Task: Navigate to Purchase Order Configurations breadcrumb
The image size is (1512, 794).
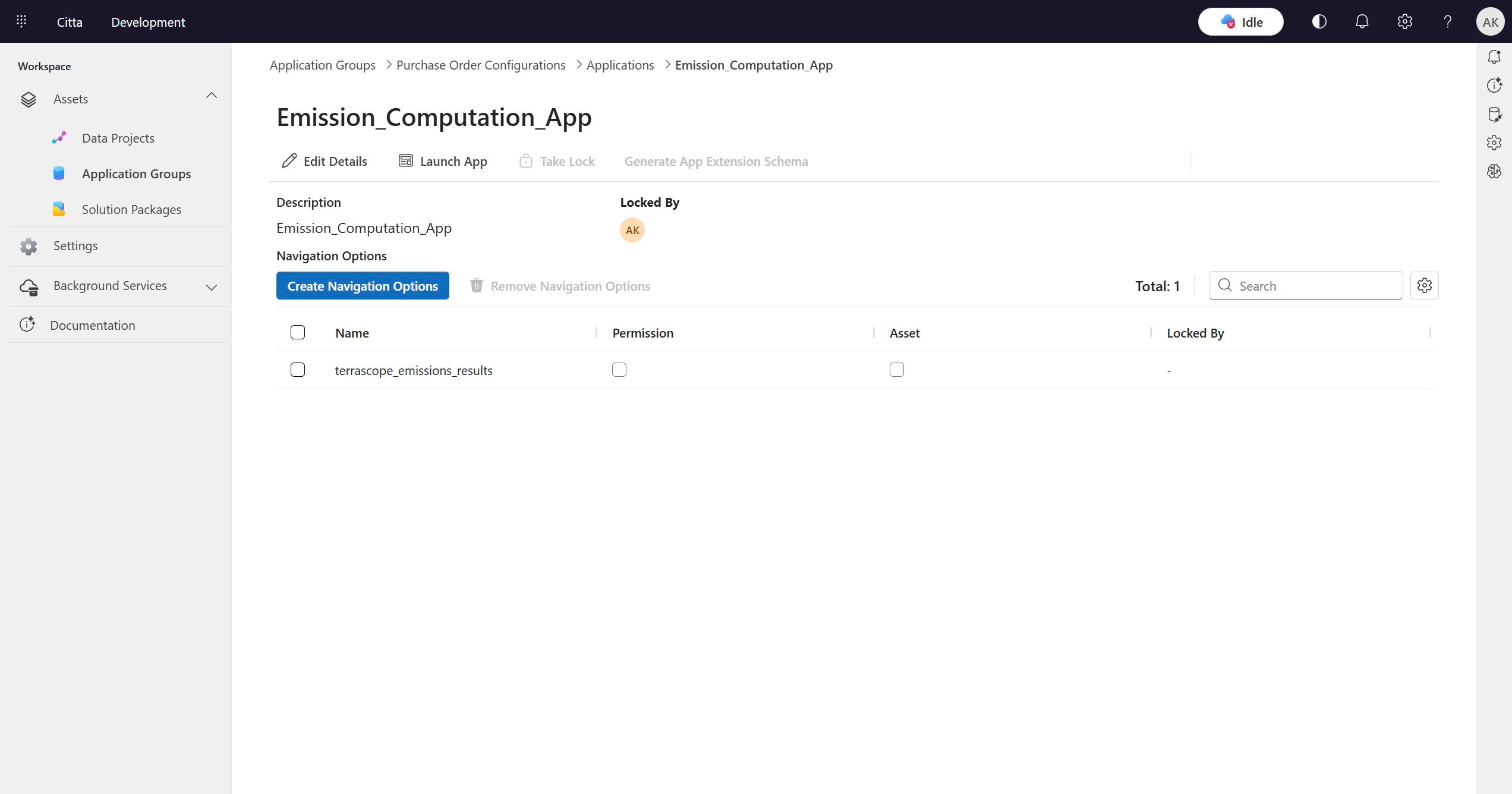Action: tap(480, 65)
